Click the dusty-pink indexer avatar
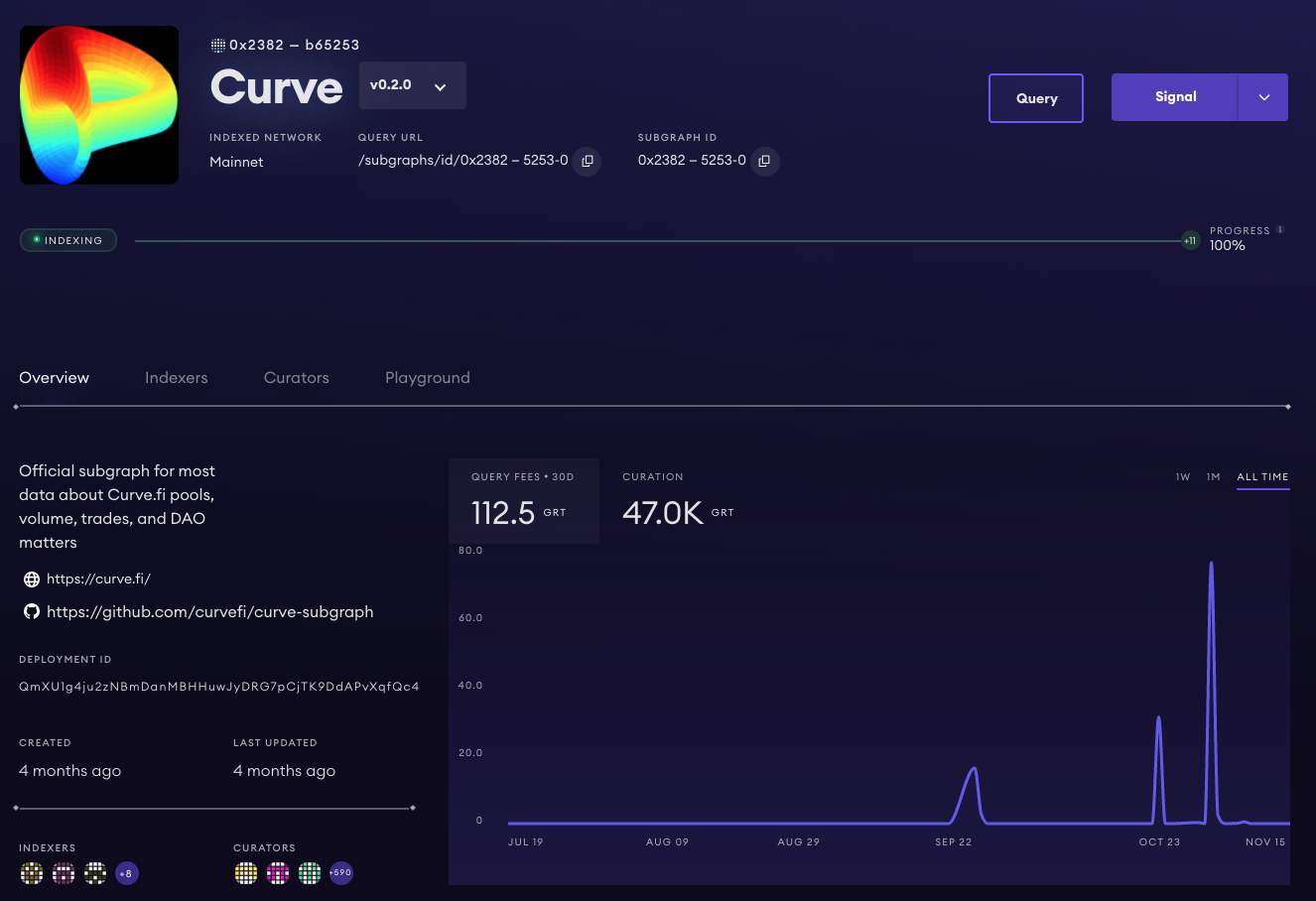This screenshot has width=1316, height=901. pos(64,873)
